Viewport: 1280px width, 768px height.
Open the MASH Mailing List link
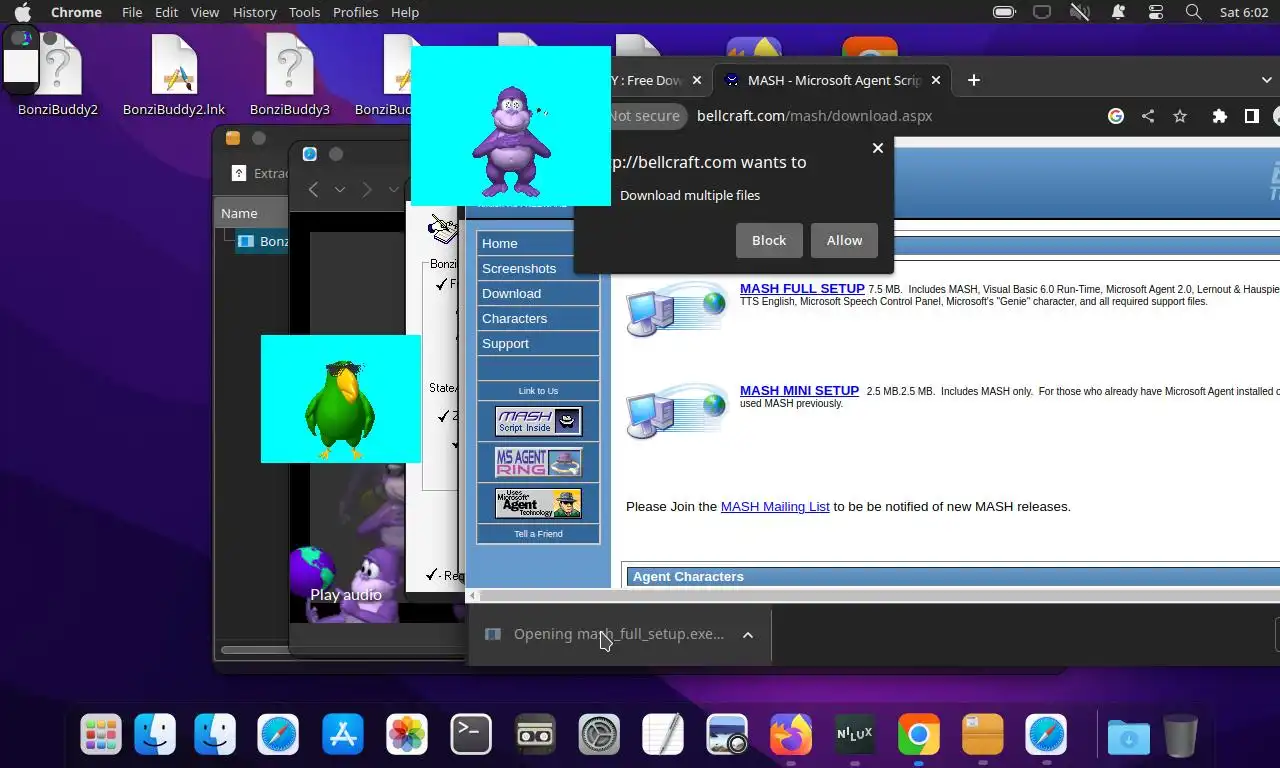tap(775, 506)
